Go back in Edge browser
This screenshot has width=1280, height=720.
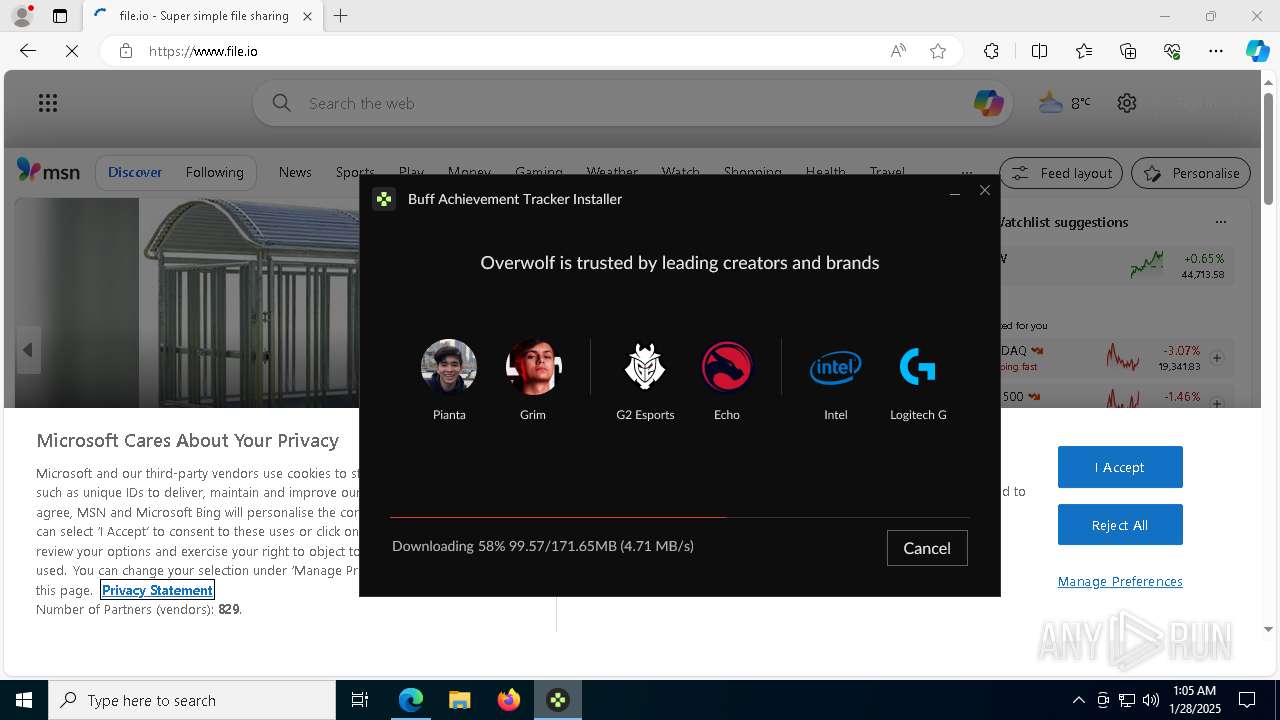28,51
